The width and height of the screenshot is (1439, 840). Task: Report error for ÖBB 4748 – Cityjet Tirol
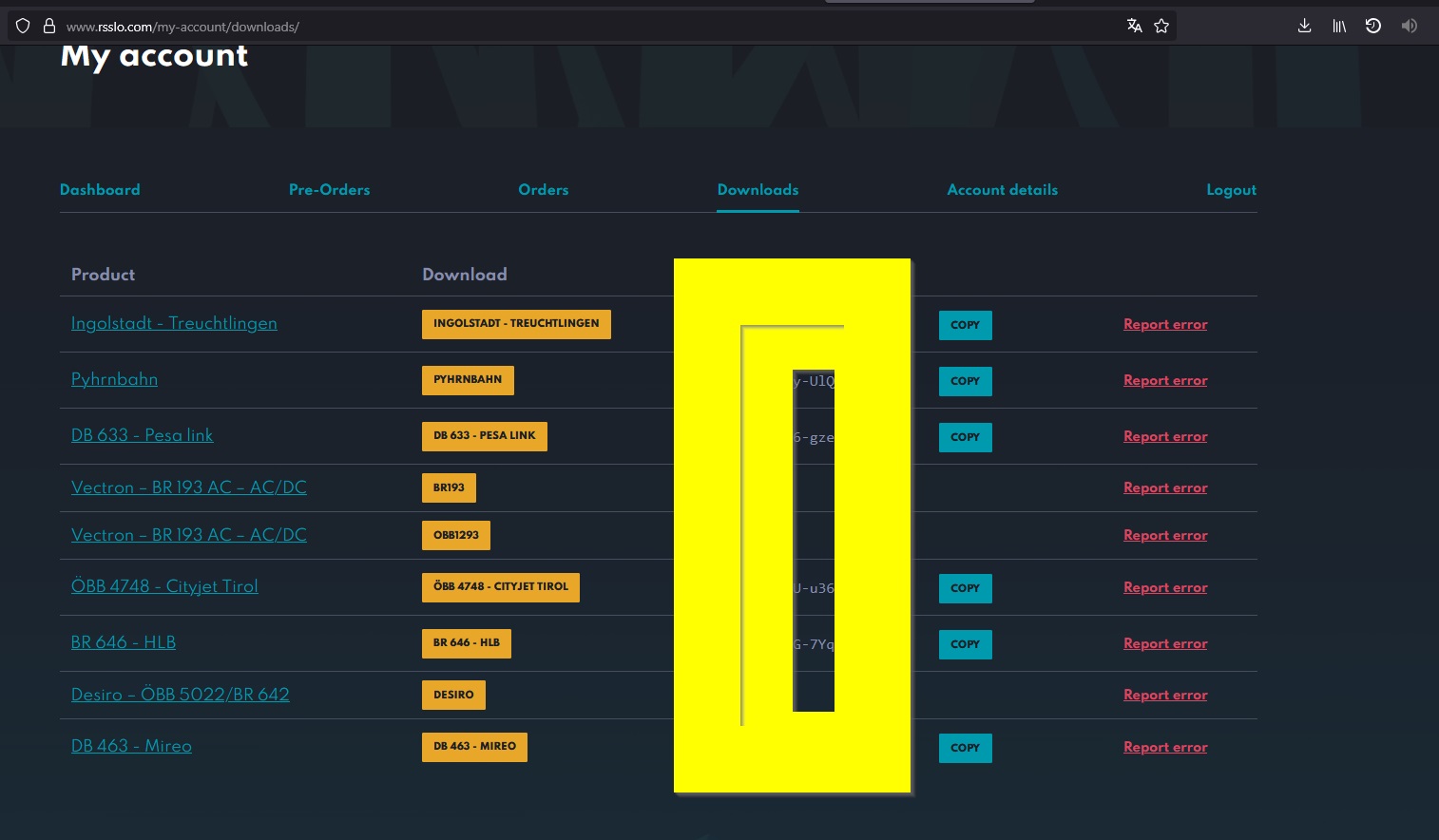[1165, 587]
